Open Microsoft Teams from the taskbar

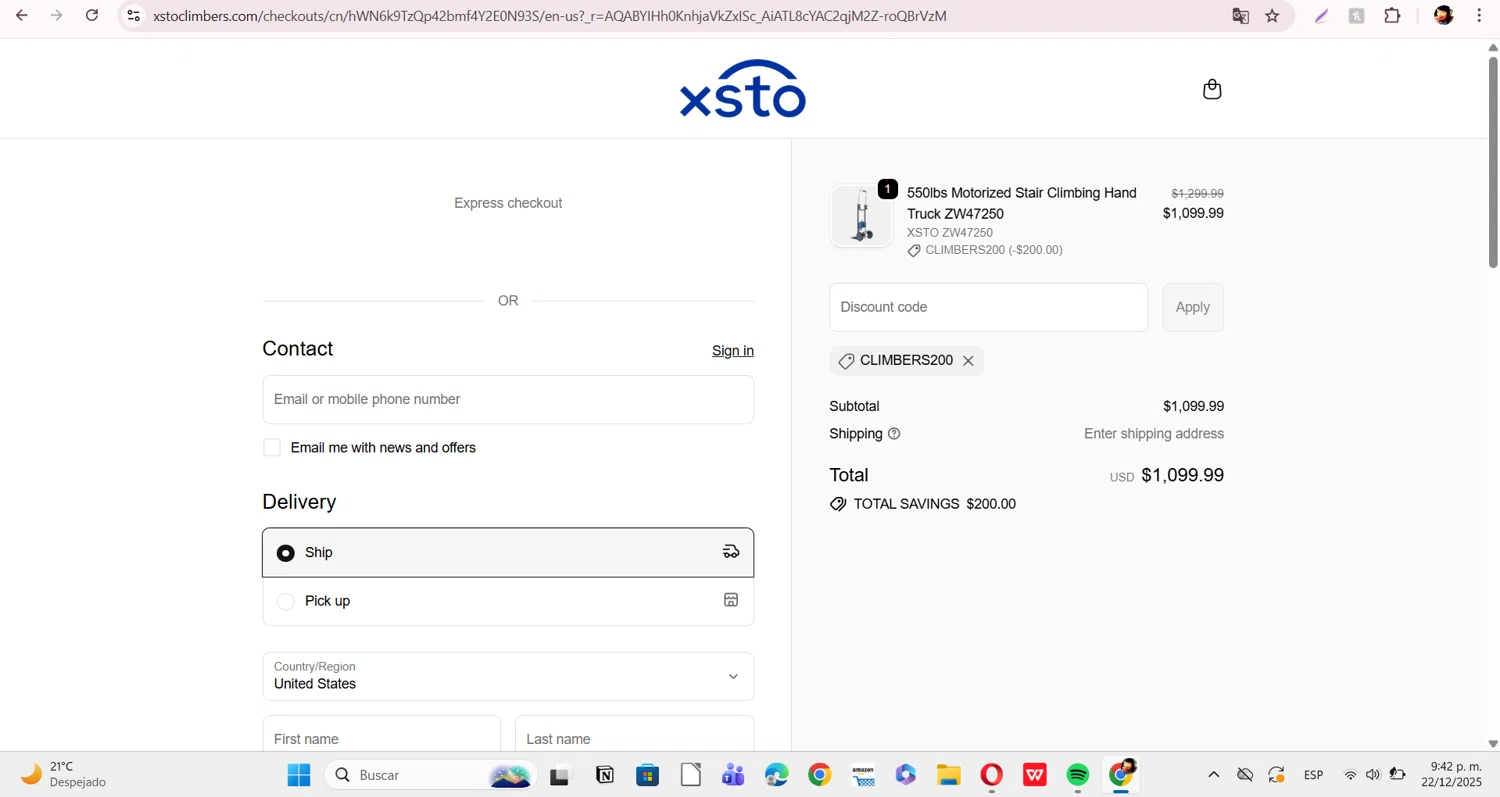733,775
